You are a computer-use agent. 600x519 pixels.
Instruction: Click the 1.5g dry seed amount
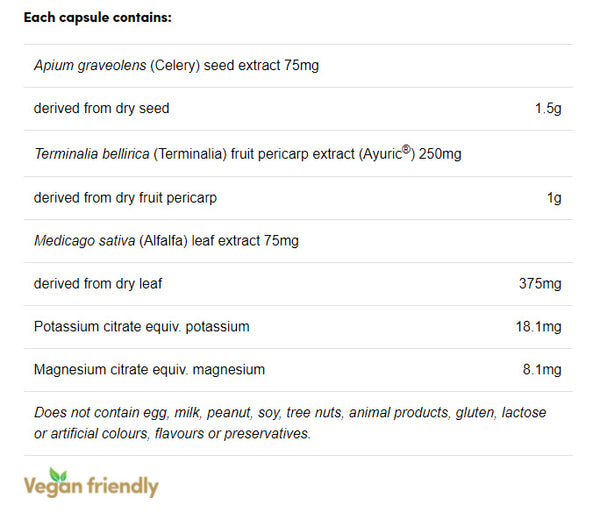tap(548, 108)
